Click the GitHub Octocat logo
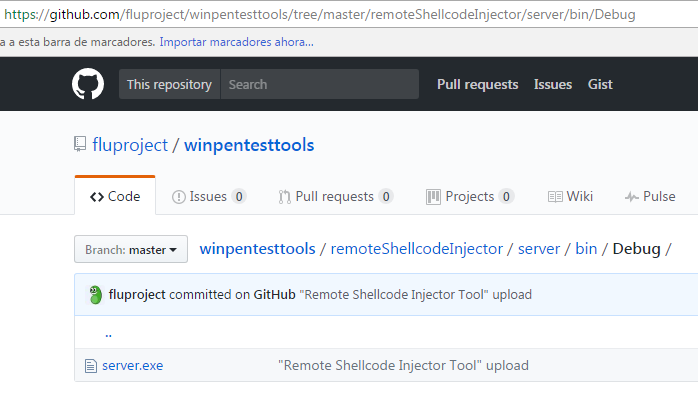Viewport: 698px width, 397px height. coord(88,84)
